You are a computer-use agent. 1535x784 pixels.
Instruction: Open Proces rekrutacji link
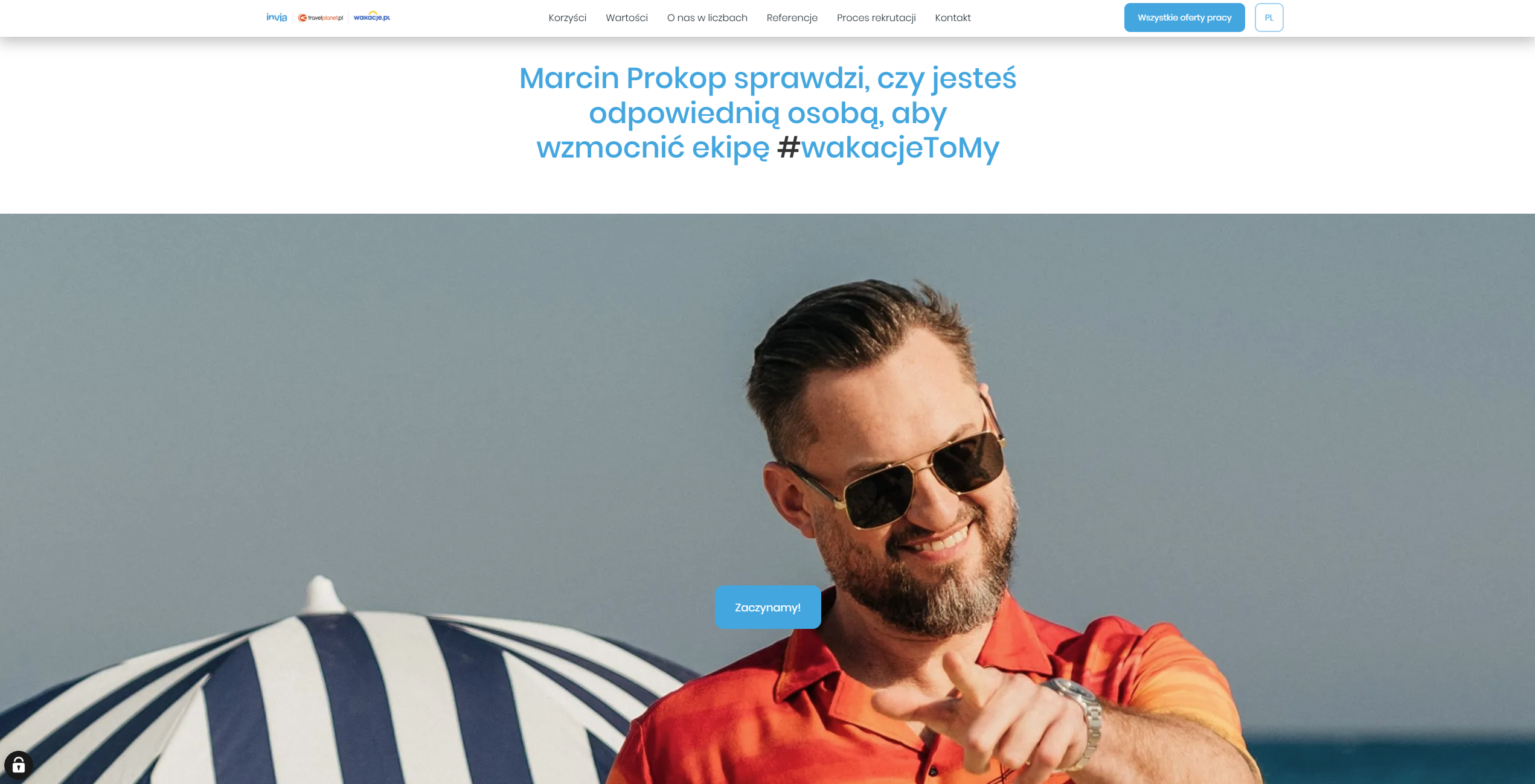tap(876, 18)
